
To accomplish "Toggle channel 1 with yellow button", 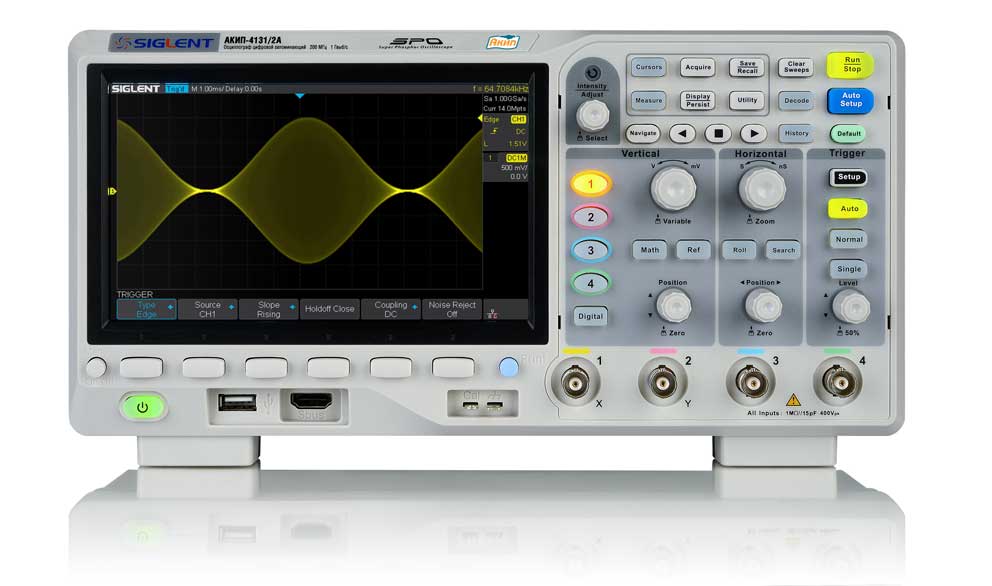I will tap(591, 184).
